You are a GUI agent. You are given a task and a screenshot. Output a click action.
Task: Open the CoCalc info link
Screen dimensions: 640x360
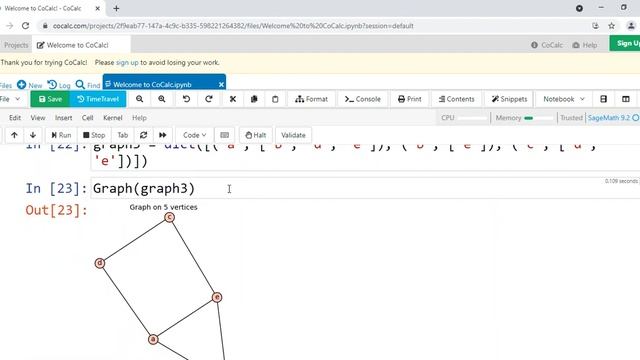[x=547, y=45]
